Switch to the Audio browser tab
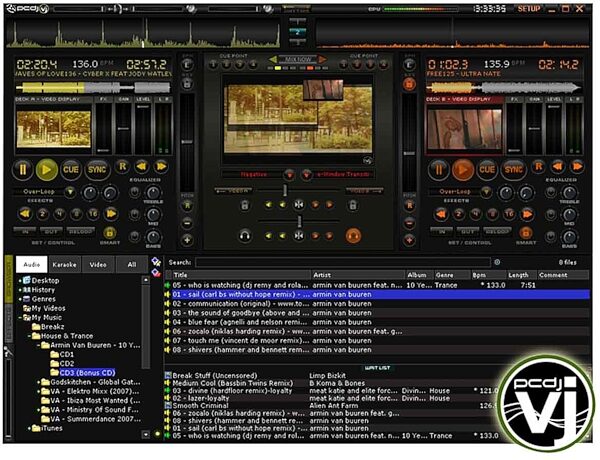This screenshot has width=600, height=460. pyautogui.click(x=32, y=264)
